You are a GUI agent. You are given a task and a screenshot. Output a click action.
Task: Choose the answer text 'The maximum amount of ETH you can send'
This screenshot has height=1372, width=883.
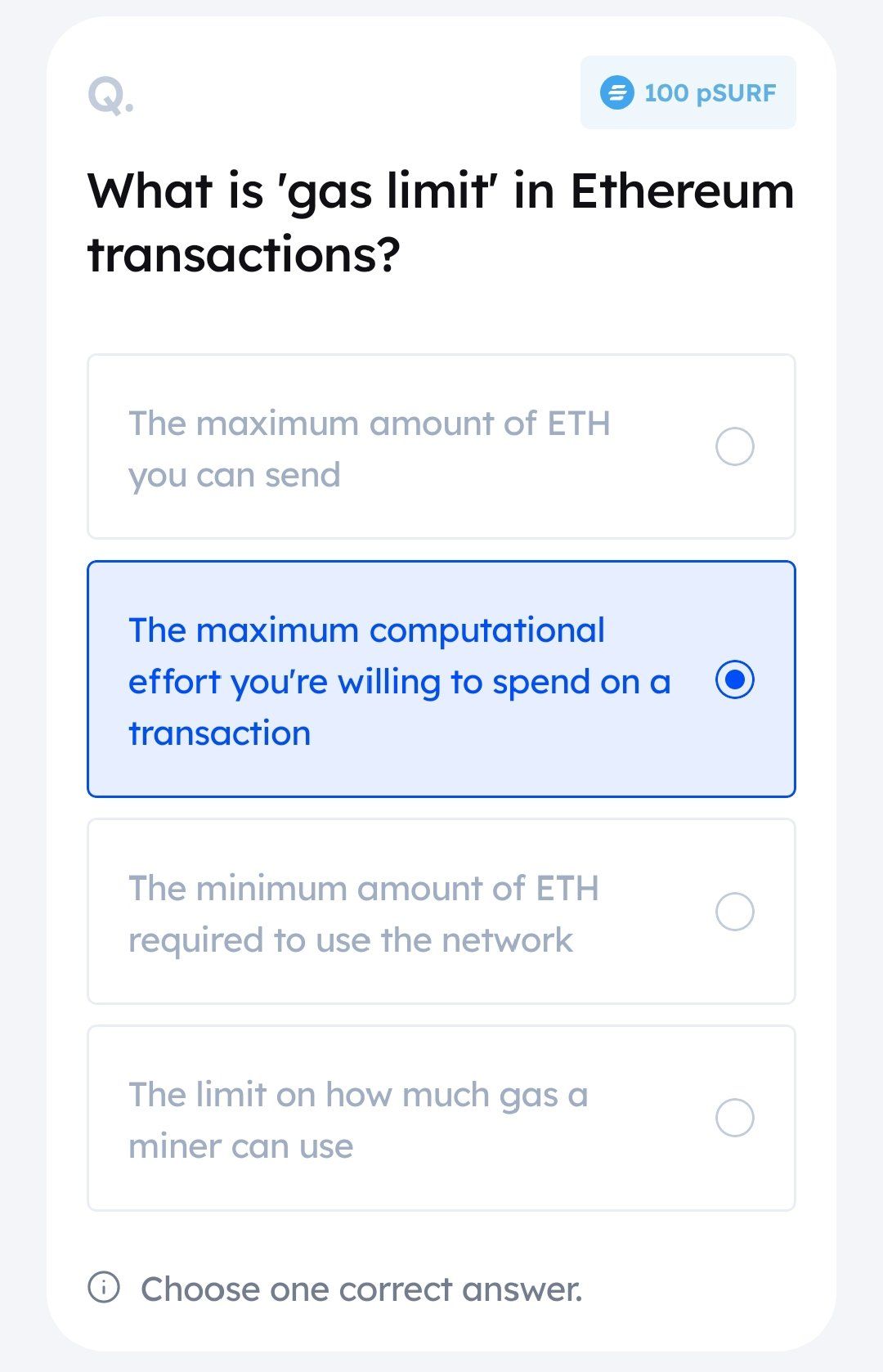[x=370, y=449]
